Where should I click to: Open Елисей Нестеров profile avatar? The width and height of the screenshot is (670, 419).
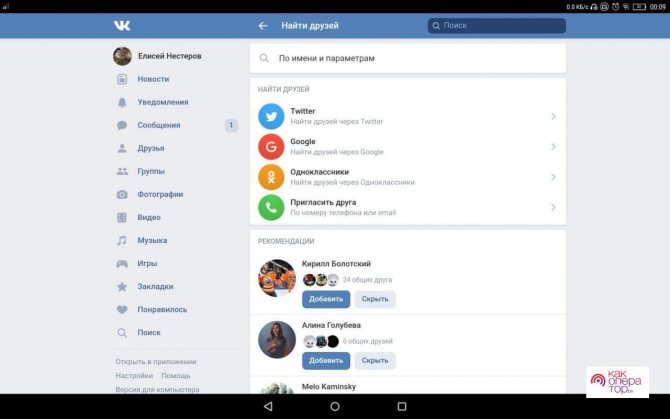coord(122,56)
